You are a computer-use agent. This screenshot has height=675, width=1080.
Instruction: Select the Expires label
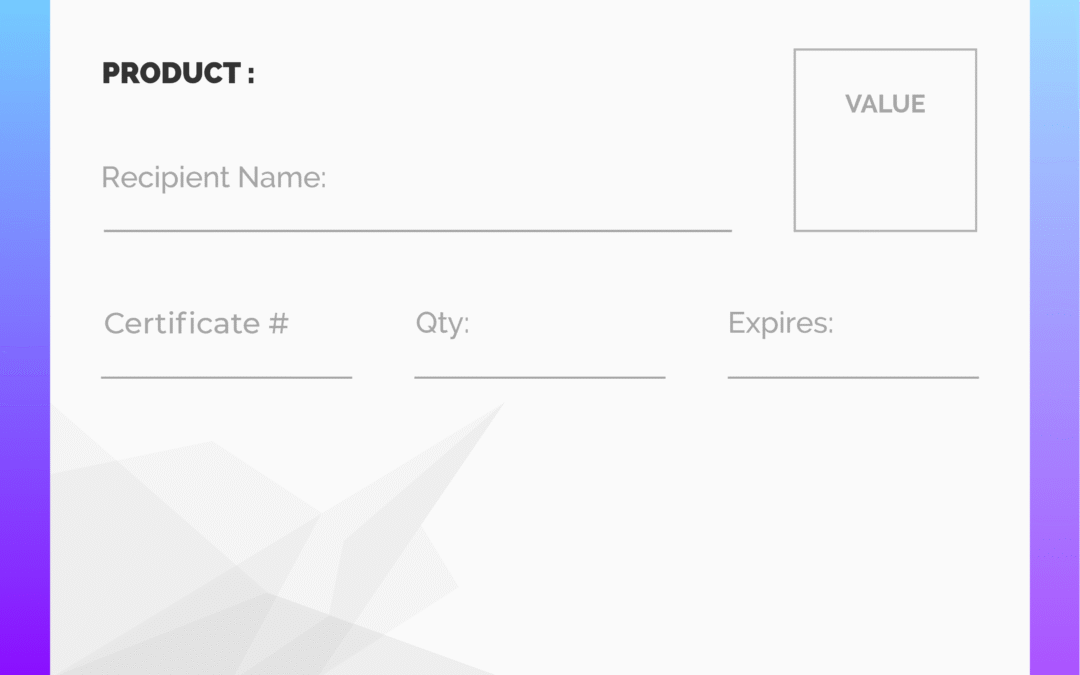pyautogui.click(x=780, y=323)
